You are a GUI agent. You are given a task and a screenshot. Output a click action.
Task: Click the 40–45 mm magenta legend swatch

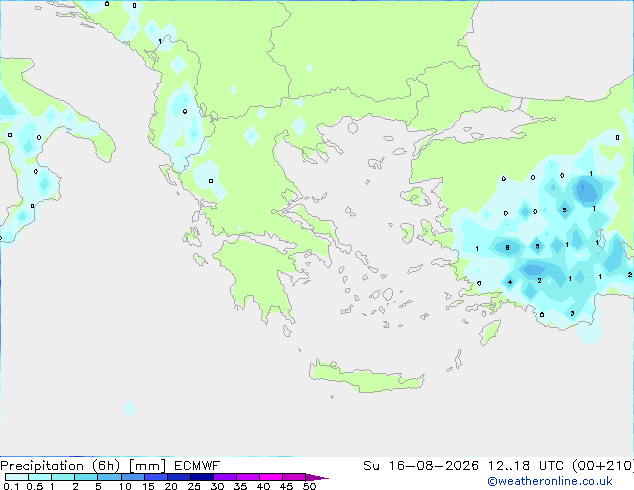(x=271, y=477)
